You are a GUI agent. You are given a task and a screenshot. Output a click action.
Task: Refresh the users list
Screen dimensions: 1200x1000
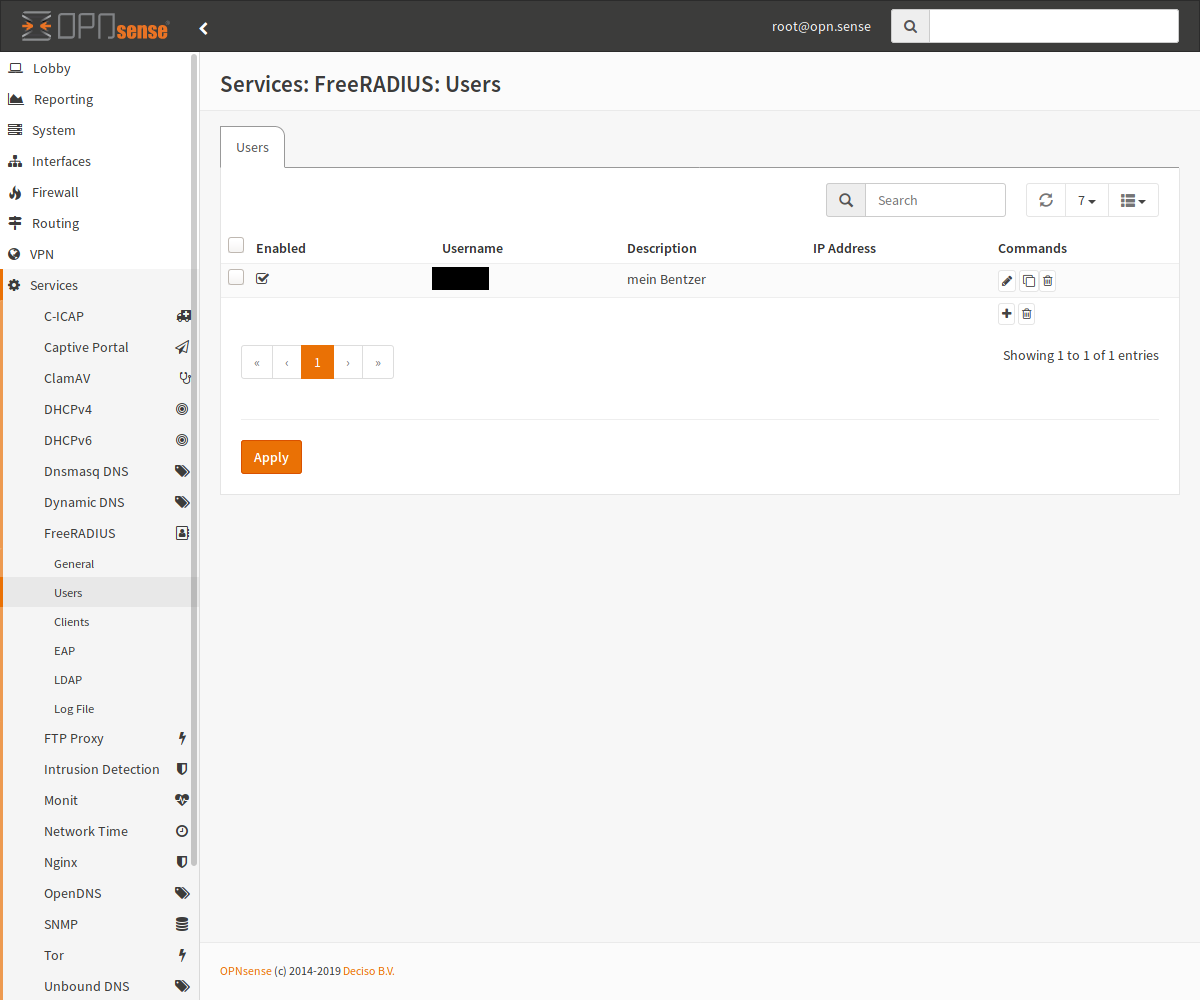tap(1045, 200)
